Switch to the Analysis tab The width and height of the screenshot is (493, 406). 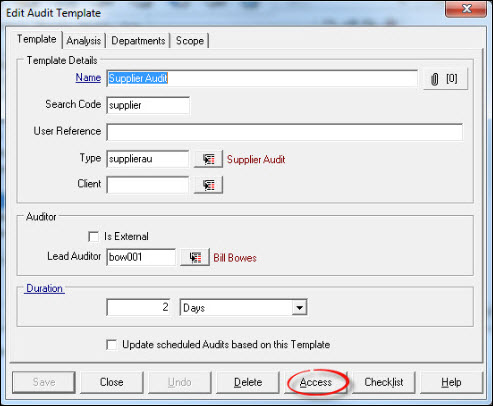coord(83,41)
